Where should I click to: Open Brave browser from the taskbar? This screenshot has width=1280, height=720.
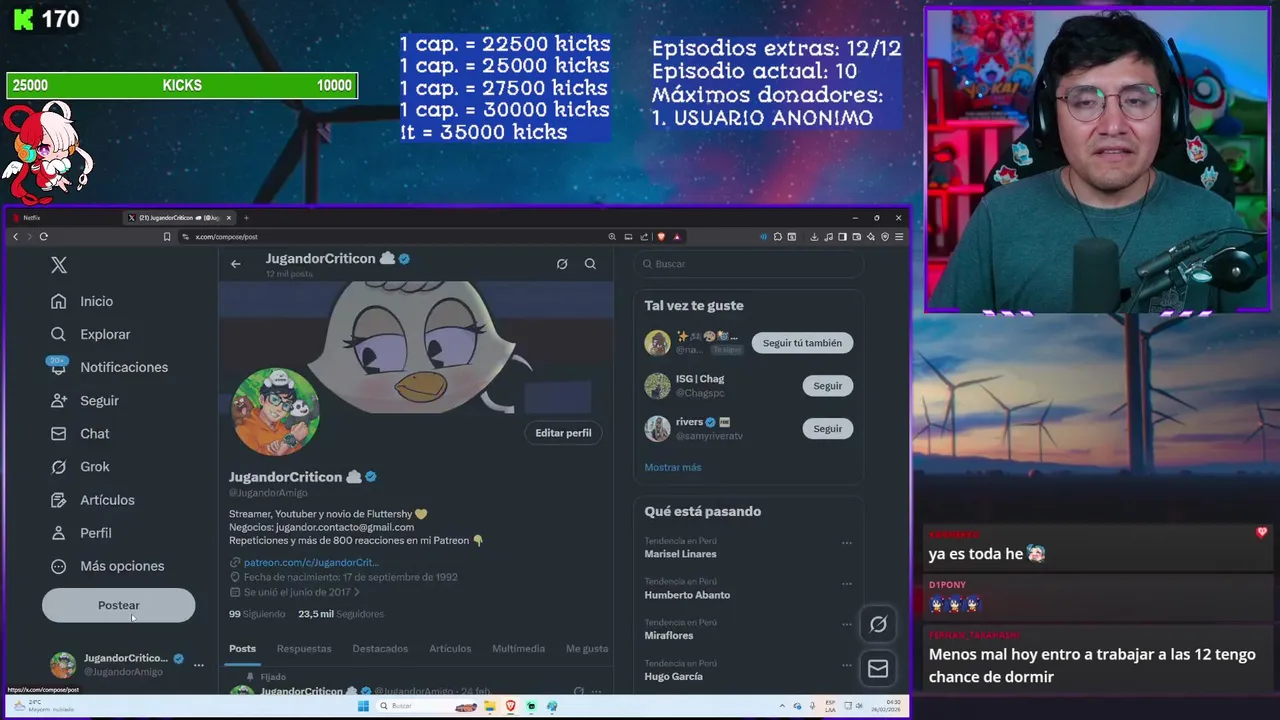coord(510,706)
